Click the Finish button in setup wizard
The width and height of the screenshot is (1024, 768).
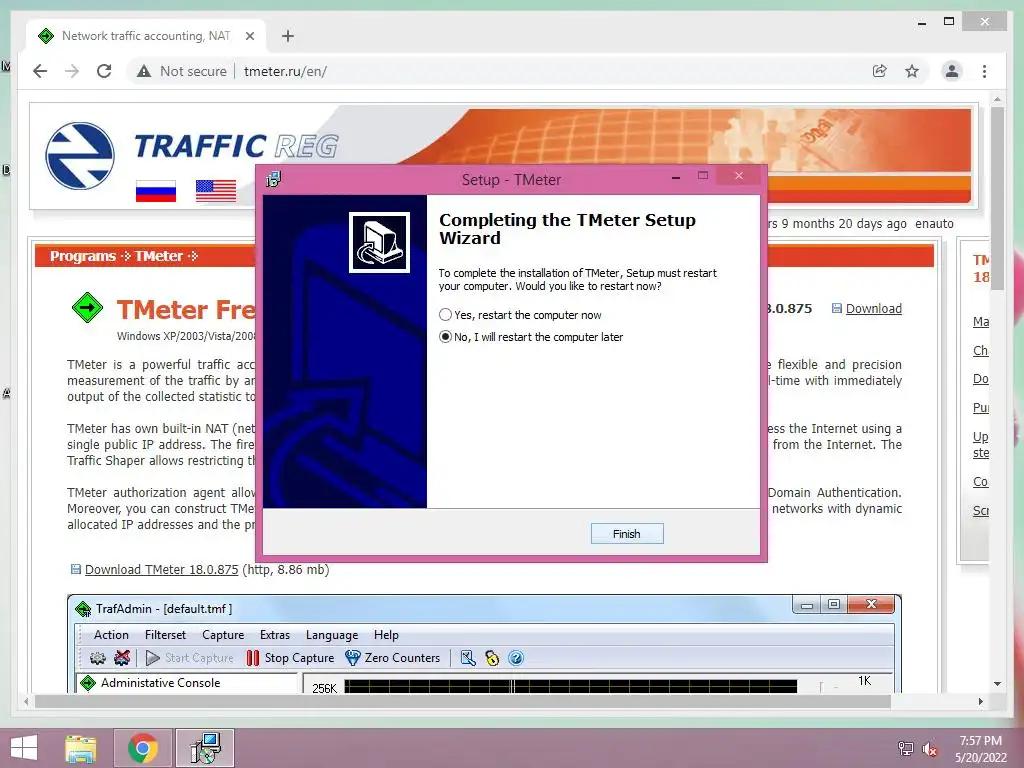coord(627,534)
